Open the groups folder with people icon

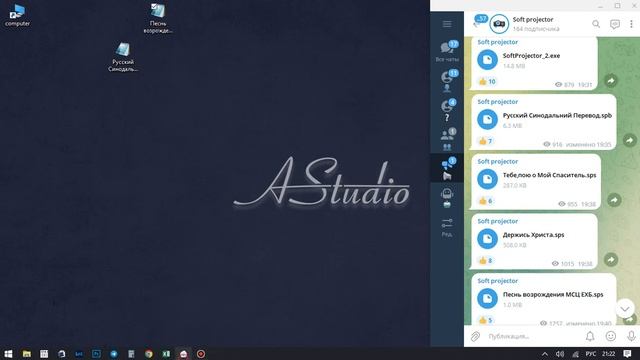[x=447, y=139]
